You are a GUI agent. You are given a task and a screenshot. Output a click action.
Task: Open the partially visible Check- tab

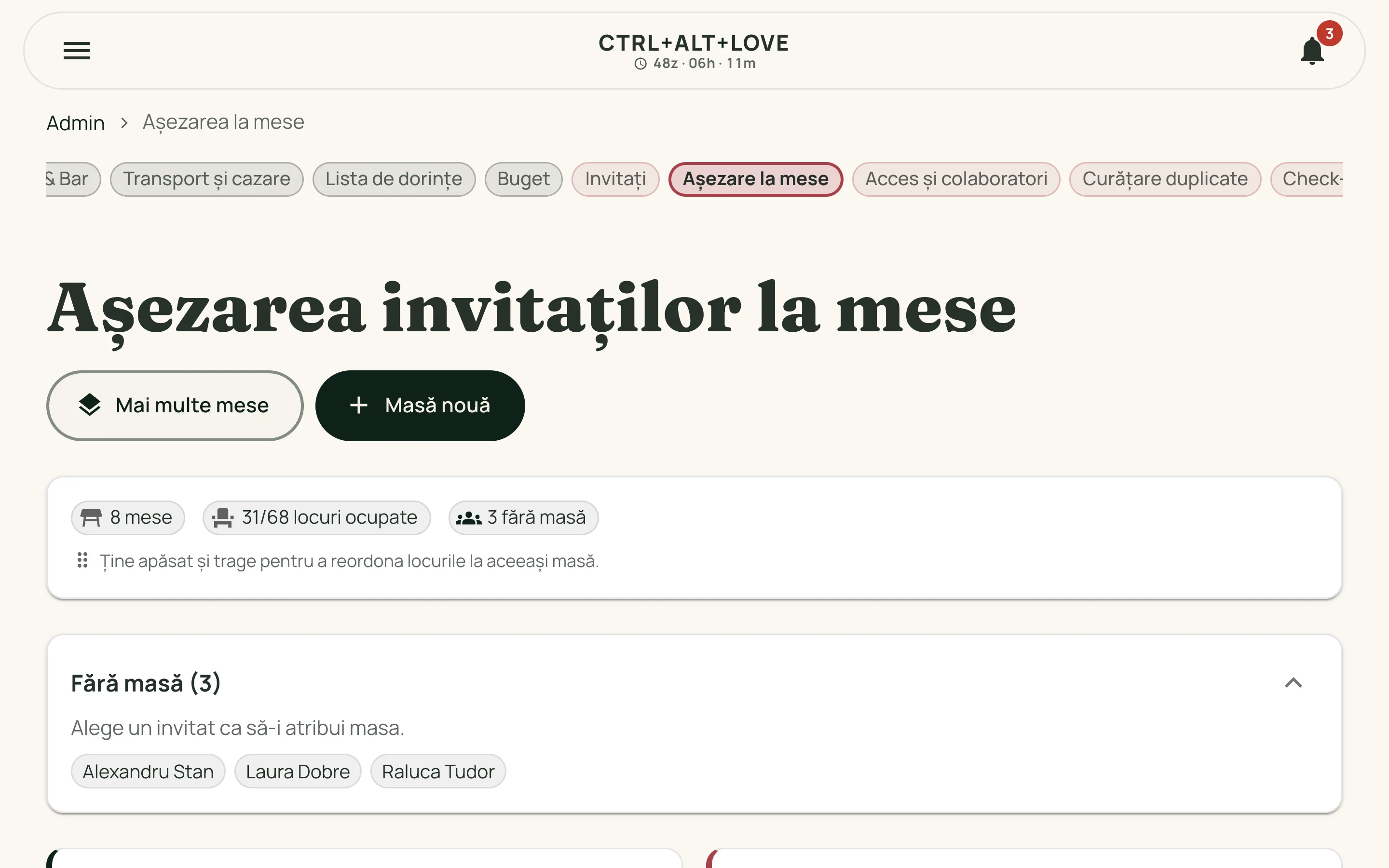tap(1307, 179)
